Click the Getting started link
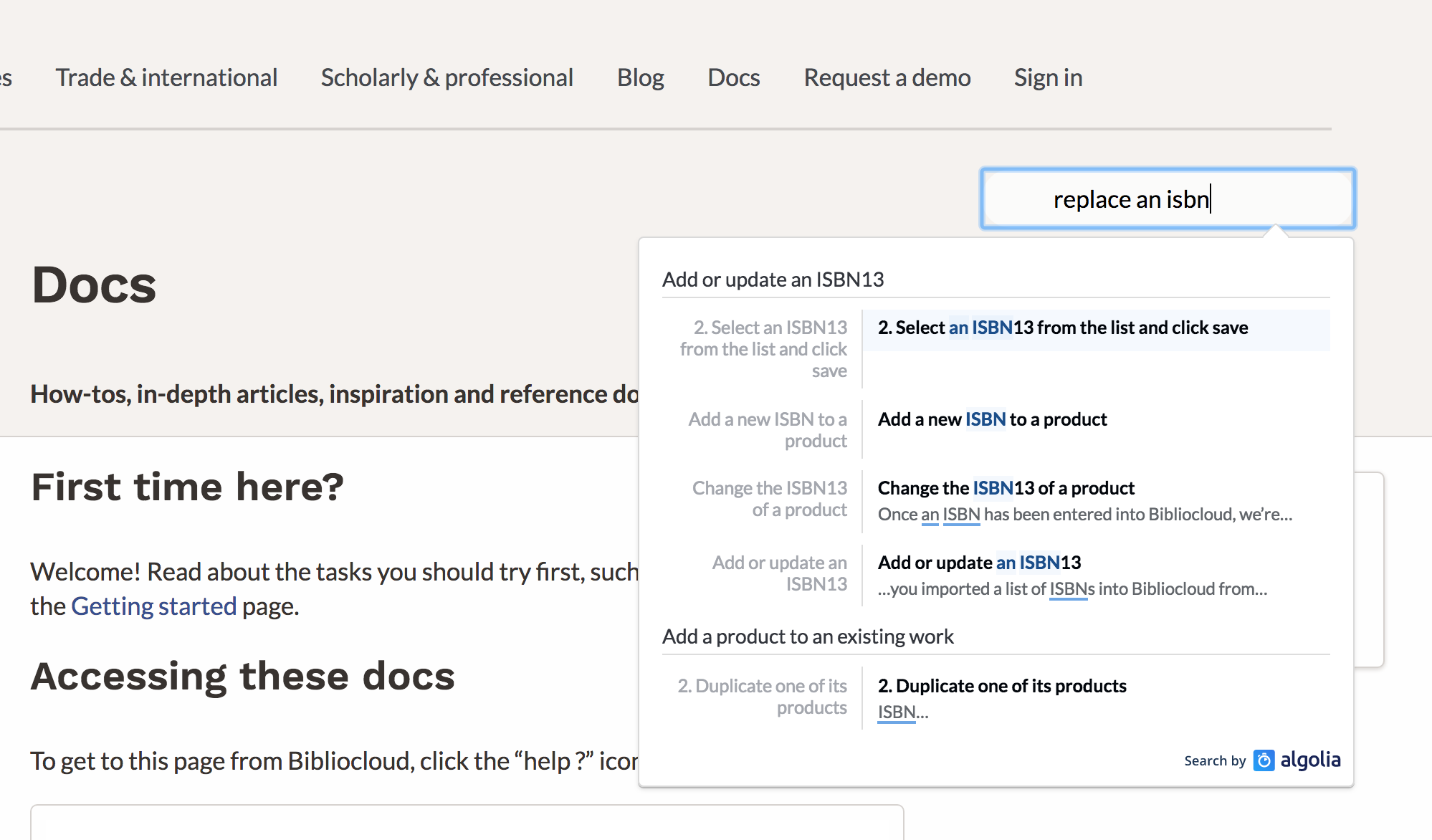 click(x=153, y=606)
